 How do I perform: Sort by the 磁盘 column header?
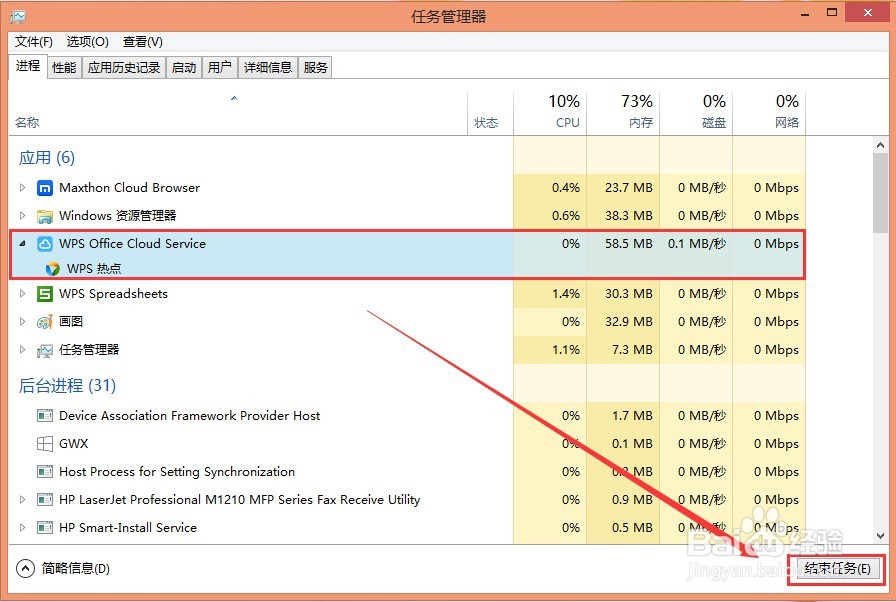[696, 113]
